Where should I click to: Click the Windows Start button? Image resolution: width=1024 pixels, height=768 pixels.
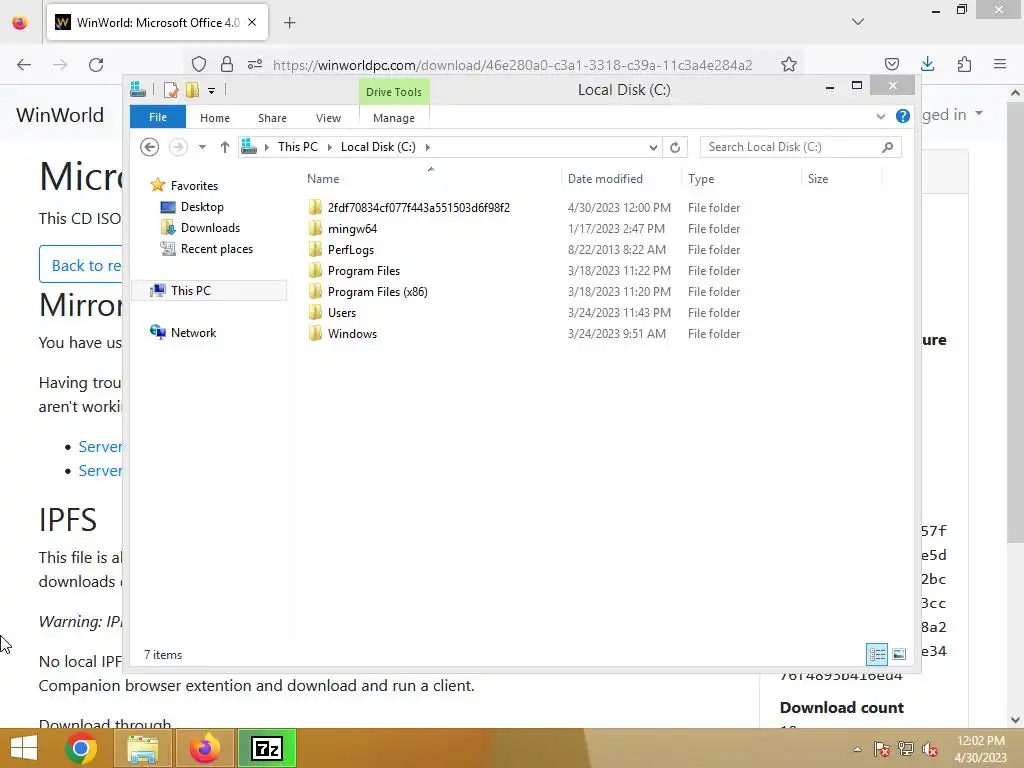[x=24, y=748]
